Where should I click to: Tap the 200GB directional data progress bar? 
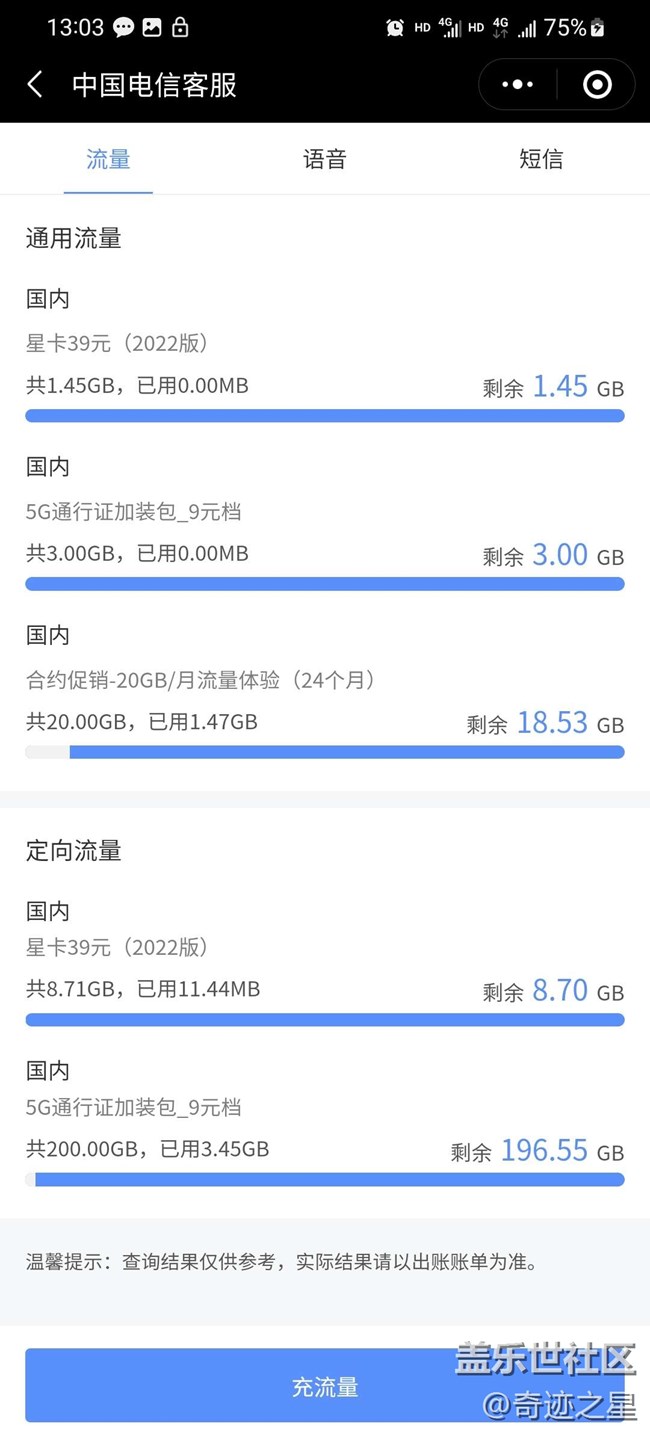click(x=325, y=1180)
